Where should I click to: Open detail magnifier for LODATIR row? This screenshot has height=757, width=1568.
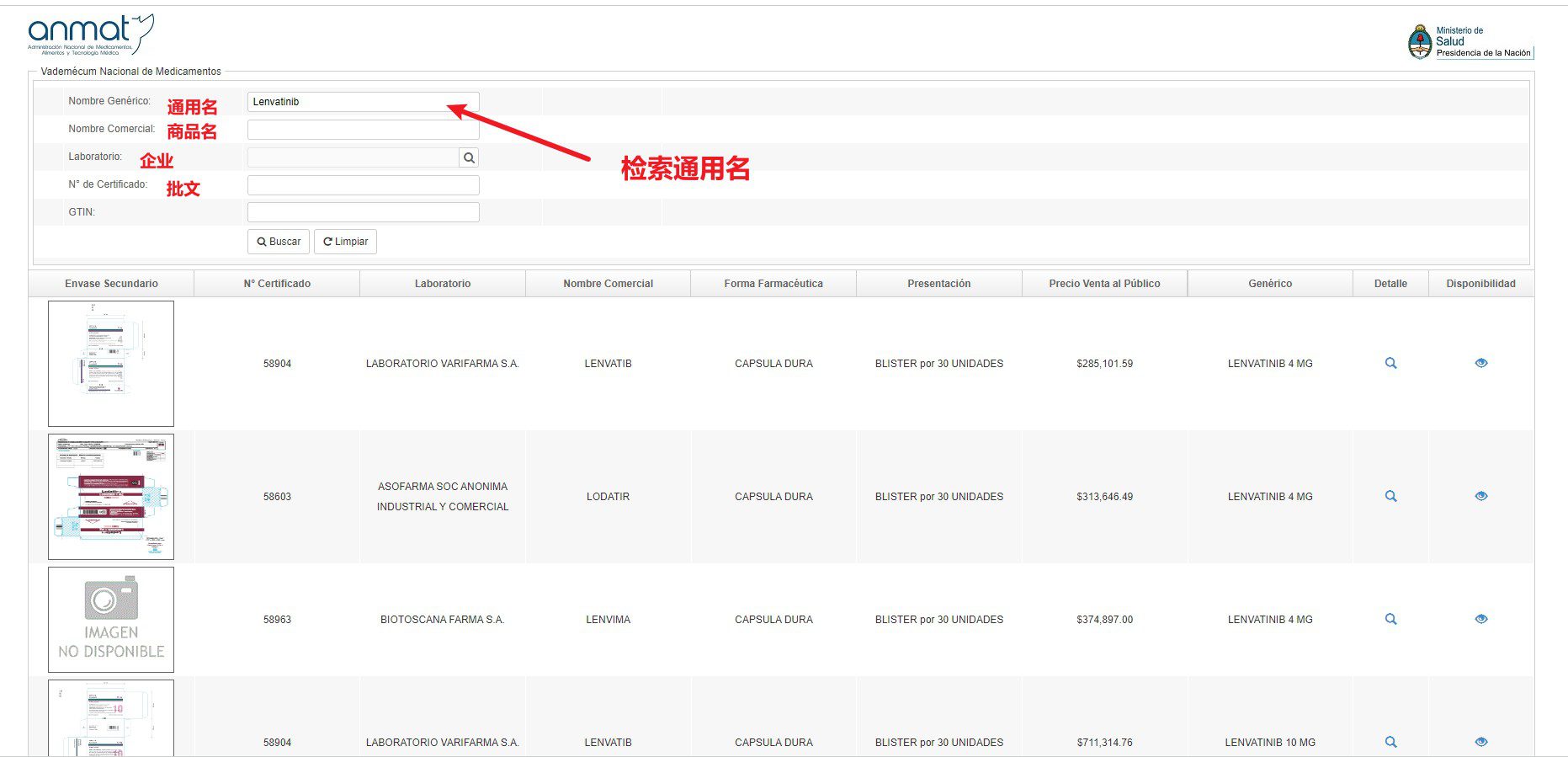point(1390,497)
